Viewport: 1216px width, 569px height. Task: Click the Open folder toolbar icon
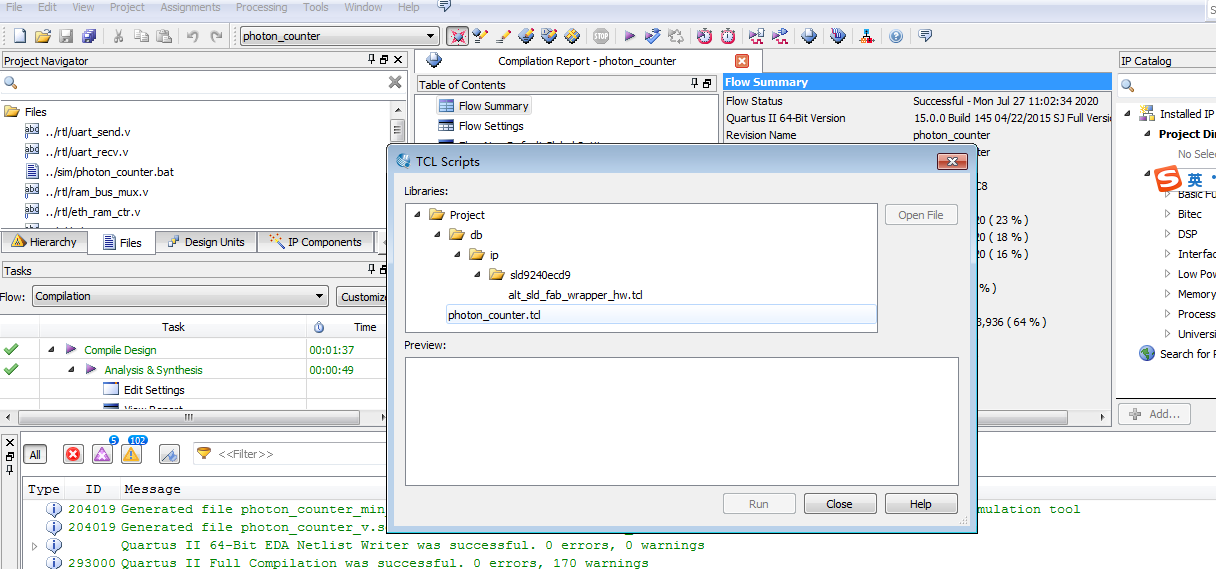(x=43, y=36)
